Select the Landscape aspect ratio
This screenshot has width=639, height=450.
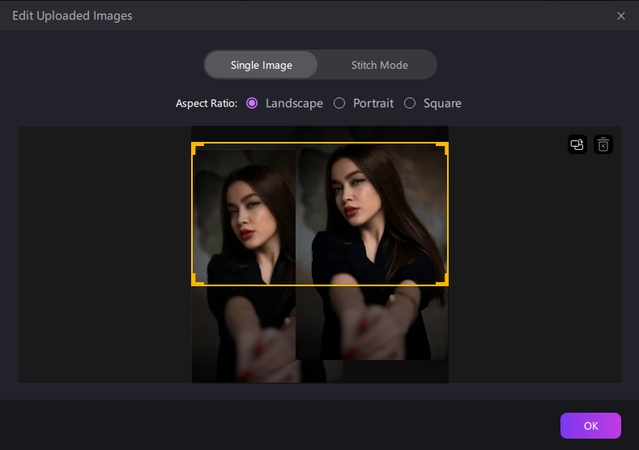coord(252,103)
